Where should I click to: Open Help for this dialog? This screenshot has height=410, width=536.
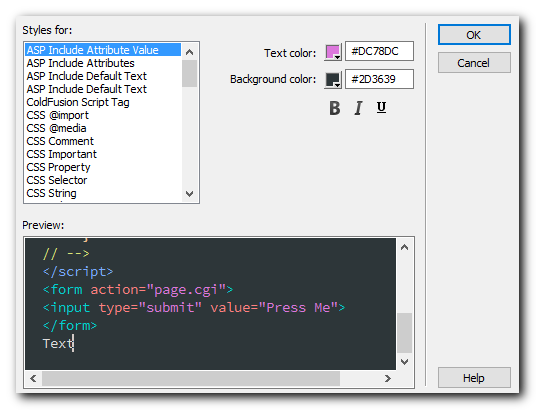point(474,378)
